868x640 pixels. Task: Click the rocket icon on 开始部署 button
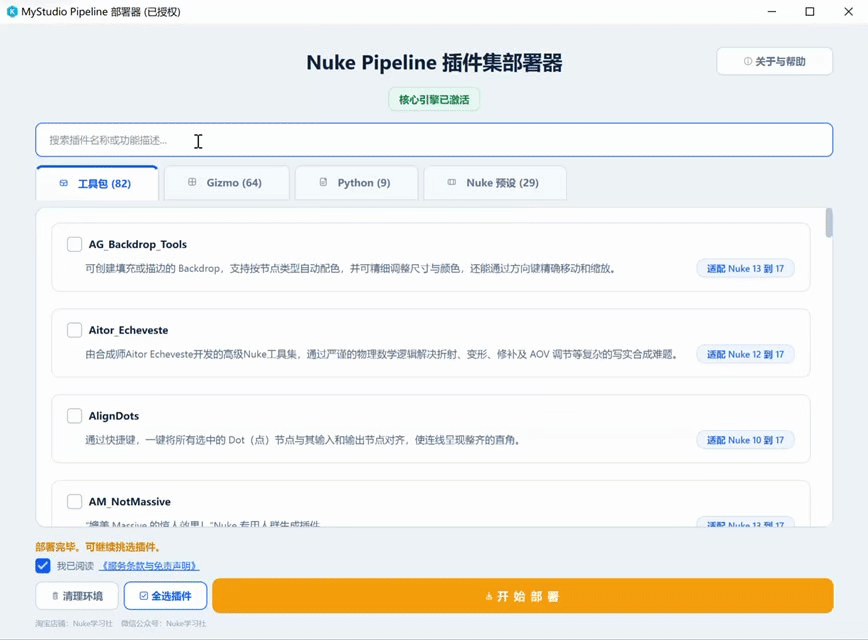click(x=489, y=596)
